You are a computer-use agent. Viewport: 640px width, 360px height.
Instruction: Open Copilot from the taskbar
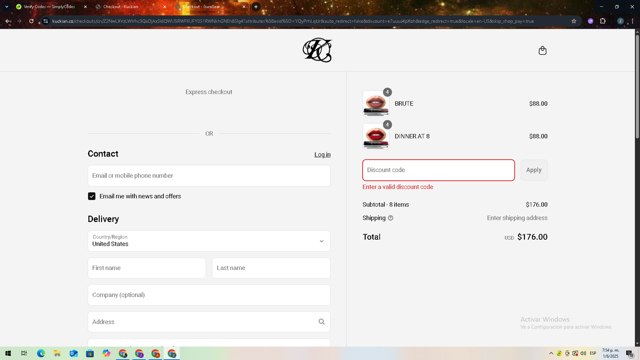(107, 353)
